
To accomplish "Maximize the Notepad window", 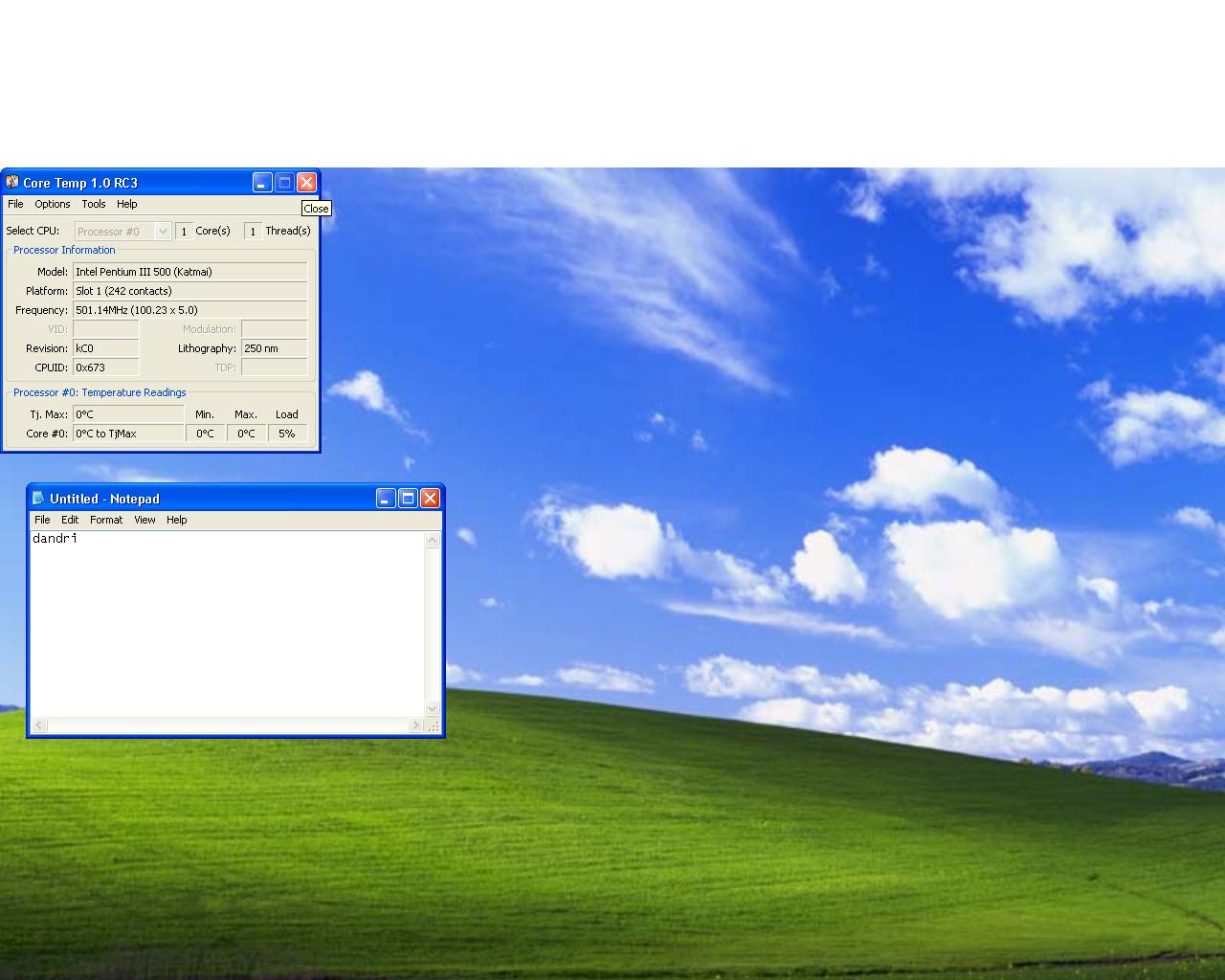I will click(x=408, y=498).
